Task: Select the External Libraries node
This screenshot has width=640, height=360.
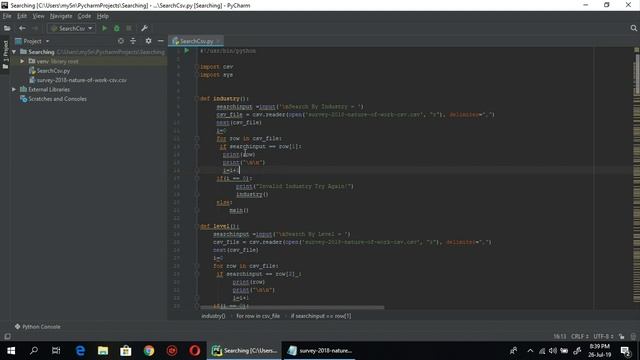Action: coord(45,89)
